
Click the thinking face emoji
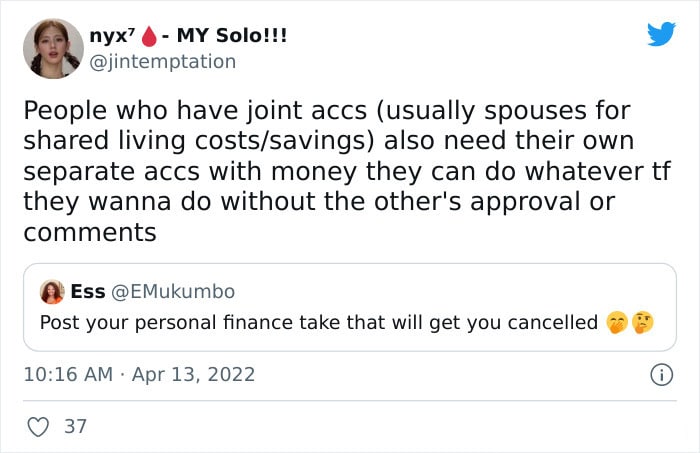tap(643, 322)
